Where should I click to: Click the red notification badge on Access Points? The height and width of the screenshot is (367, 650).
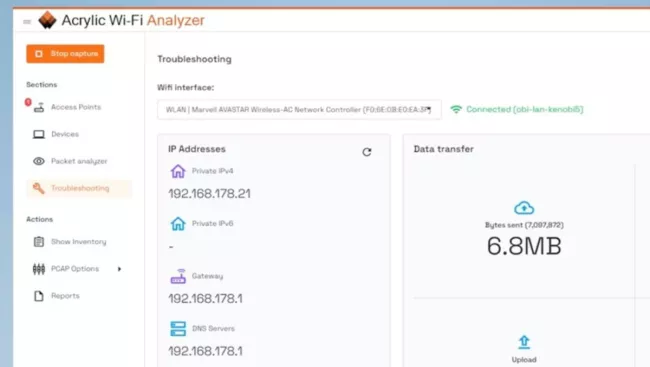click(28, 102)
